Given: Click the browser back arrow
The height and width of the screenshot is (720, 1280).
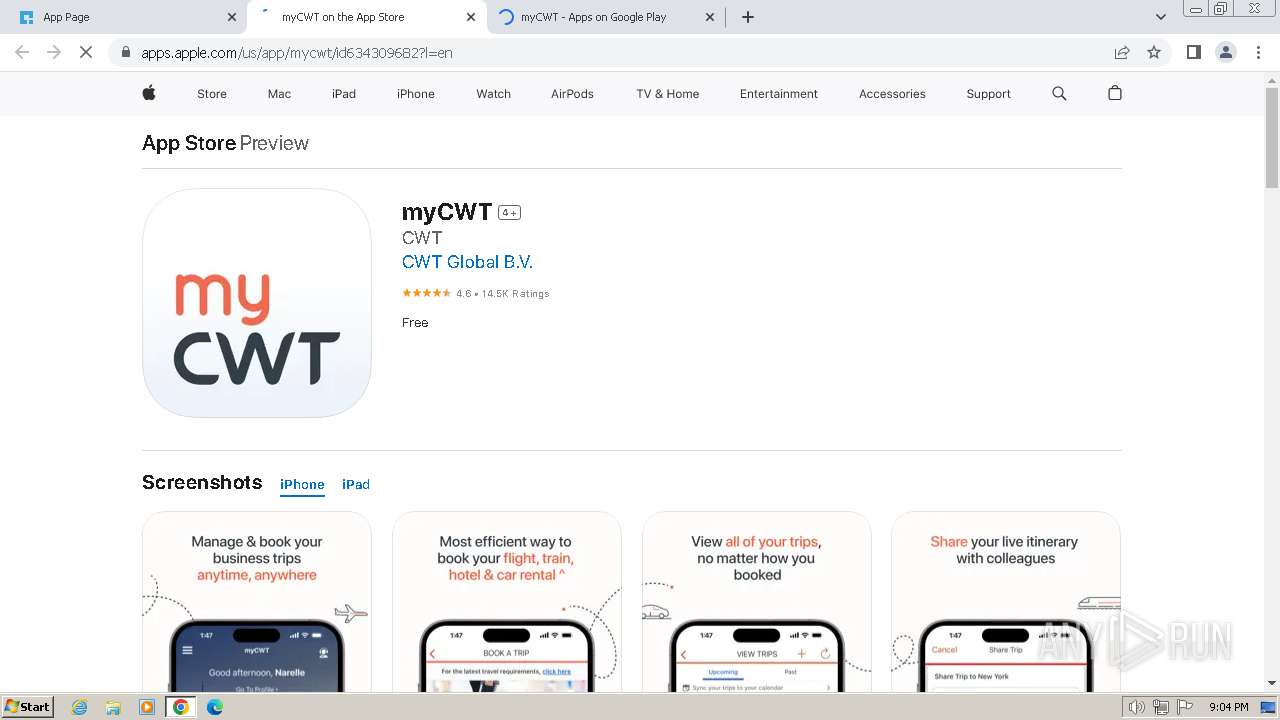Looking at the screenshot, I should point(22,52).
